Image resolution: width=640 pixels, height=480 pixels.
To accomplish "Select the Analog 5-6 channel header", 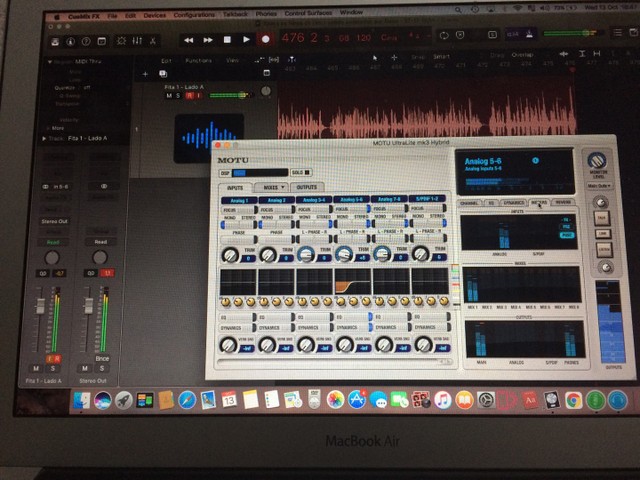I will tap(351, 200).
